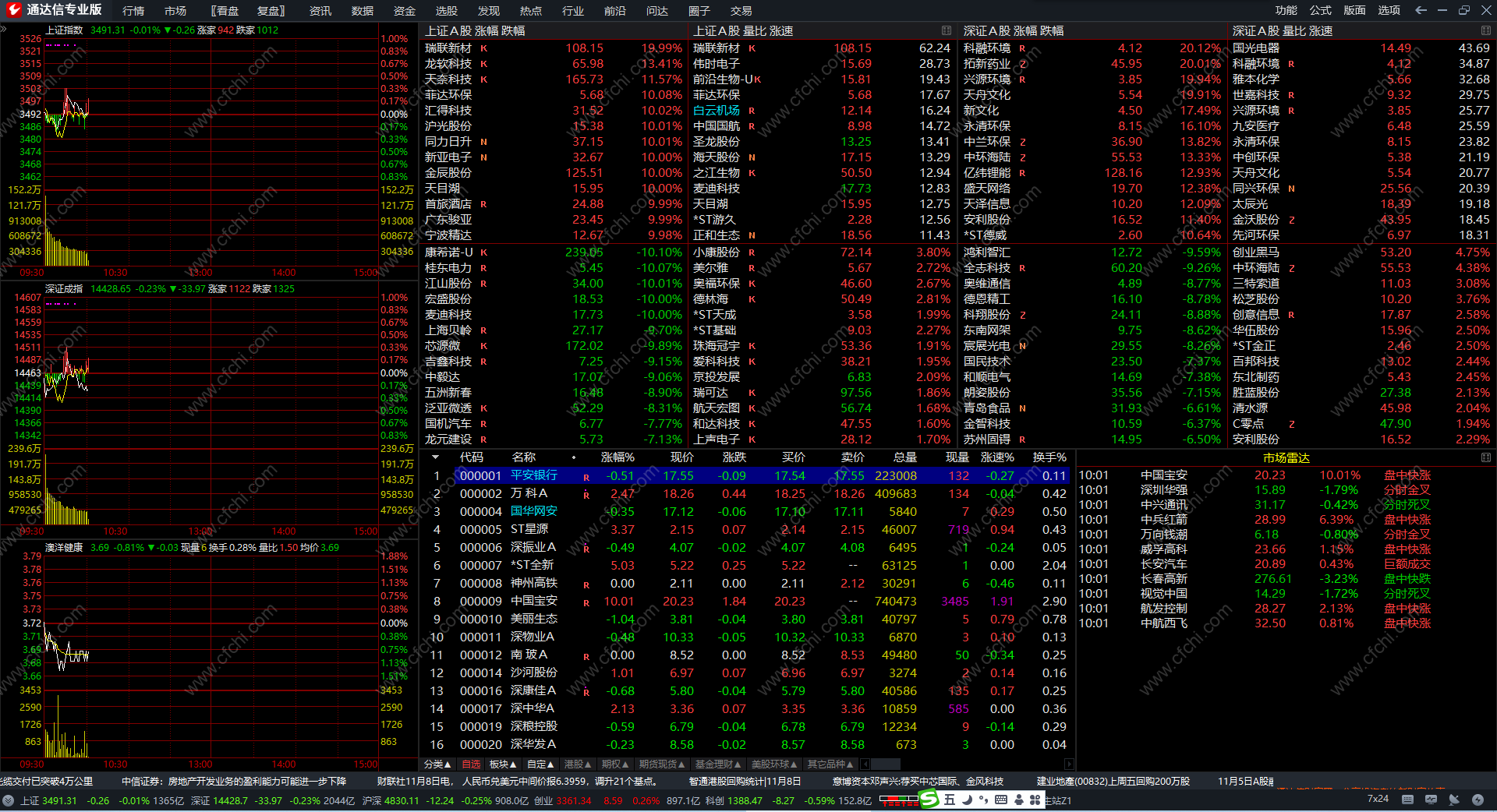Click the [看盘 复盘] mode button
1497x812 pixels.
click(x=248, y=11)
